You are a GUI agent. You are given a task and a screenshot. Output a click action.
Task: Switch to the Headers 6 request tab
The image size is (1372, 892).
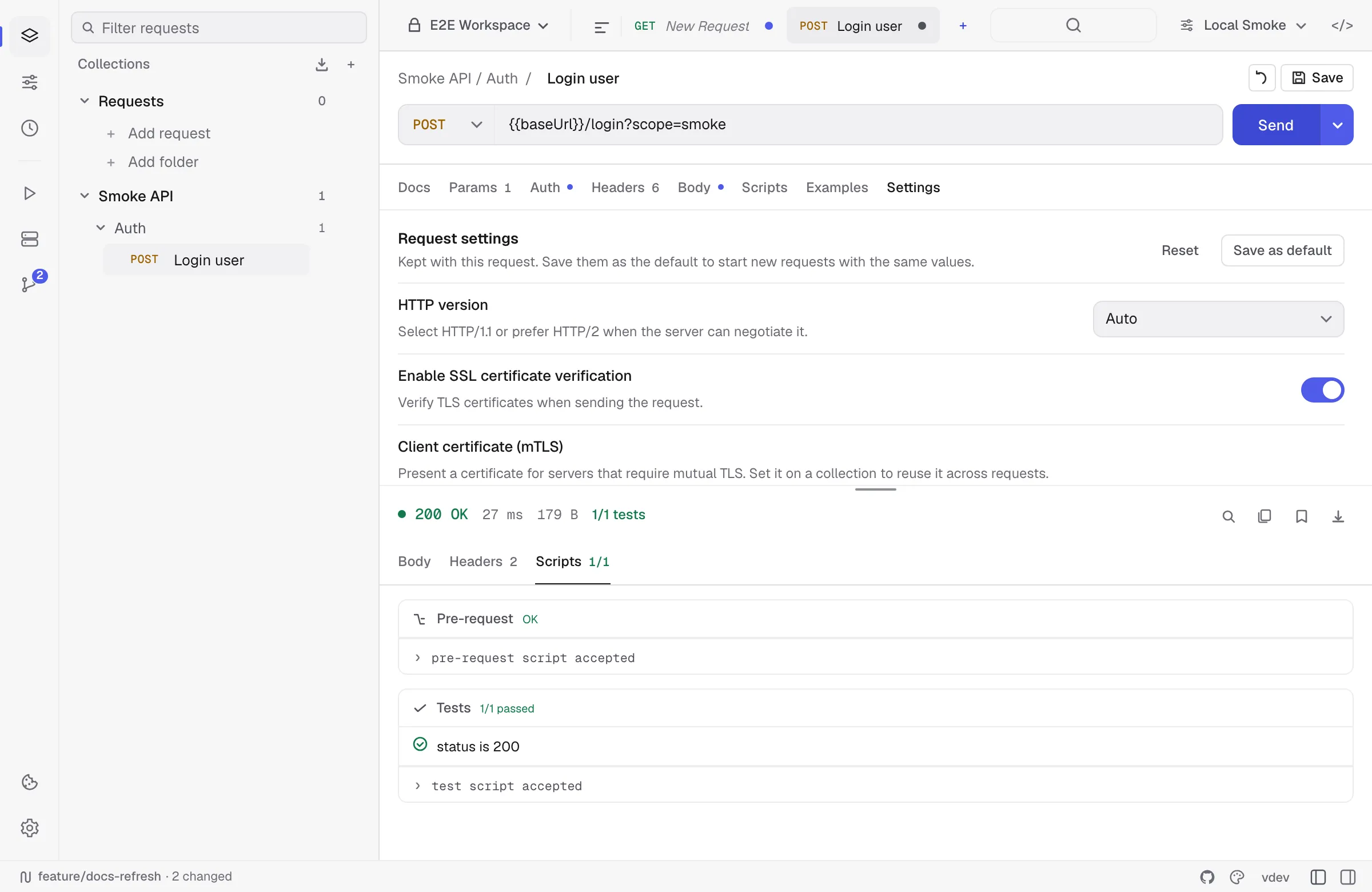click(x=625, y=188)
